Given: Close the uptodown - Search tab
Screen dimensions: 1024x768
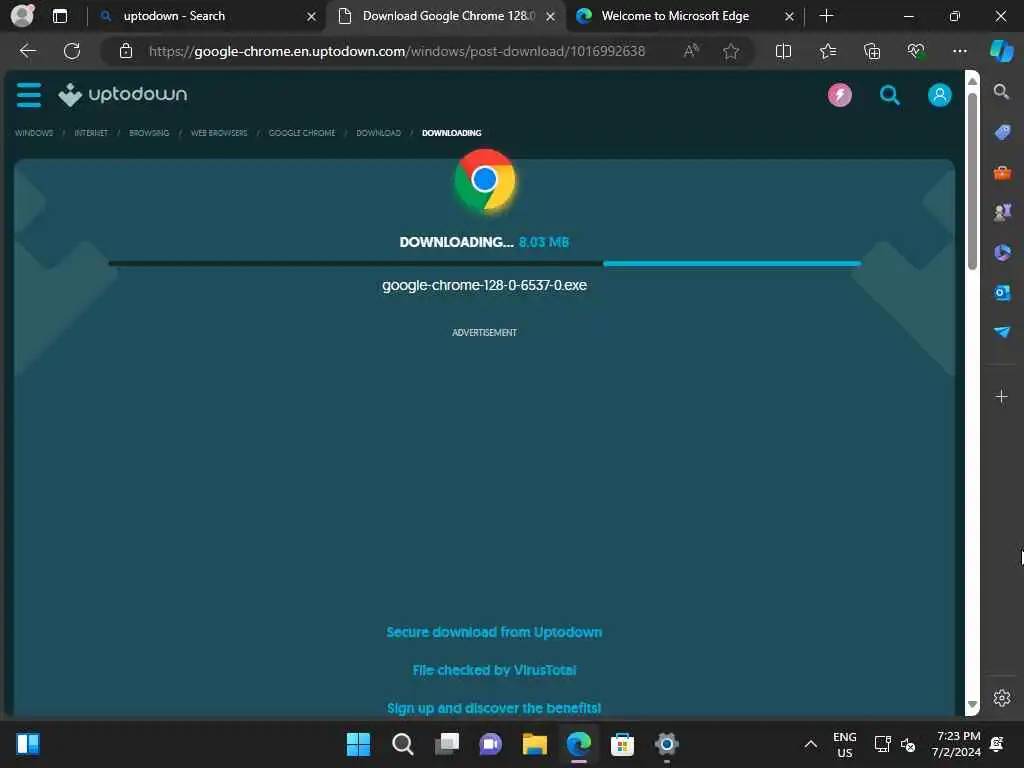Looking at the screenshot, I should click(312, 16).
